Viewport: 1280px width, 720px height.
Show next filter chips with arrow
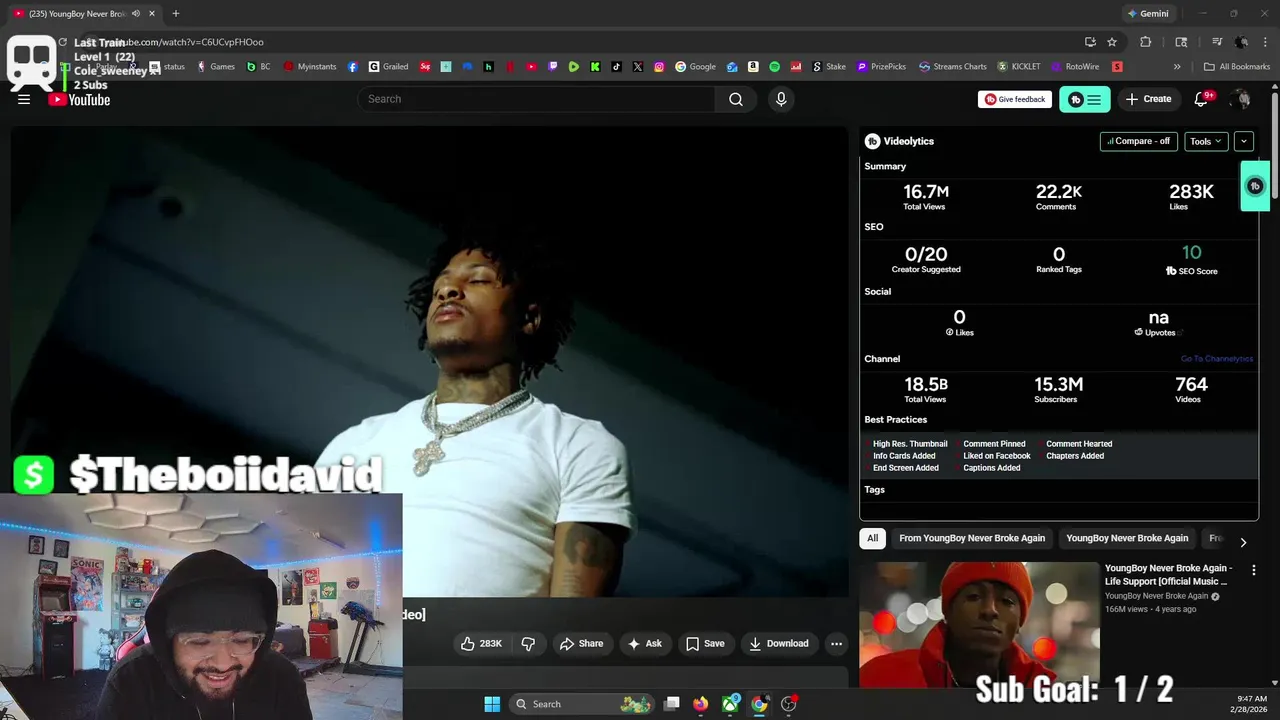(x=1243, y=542)
